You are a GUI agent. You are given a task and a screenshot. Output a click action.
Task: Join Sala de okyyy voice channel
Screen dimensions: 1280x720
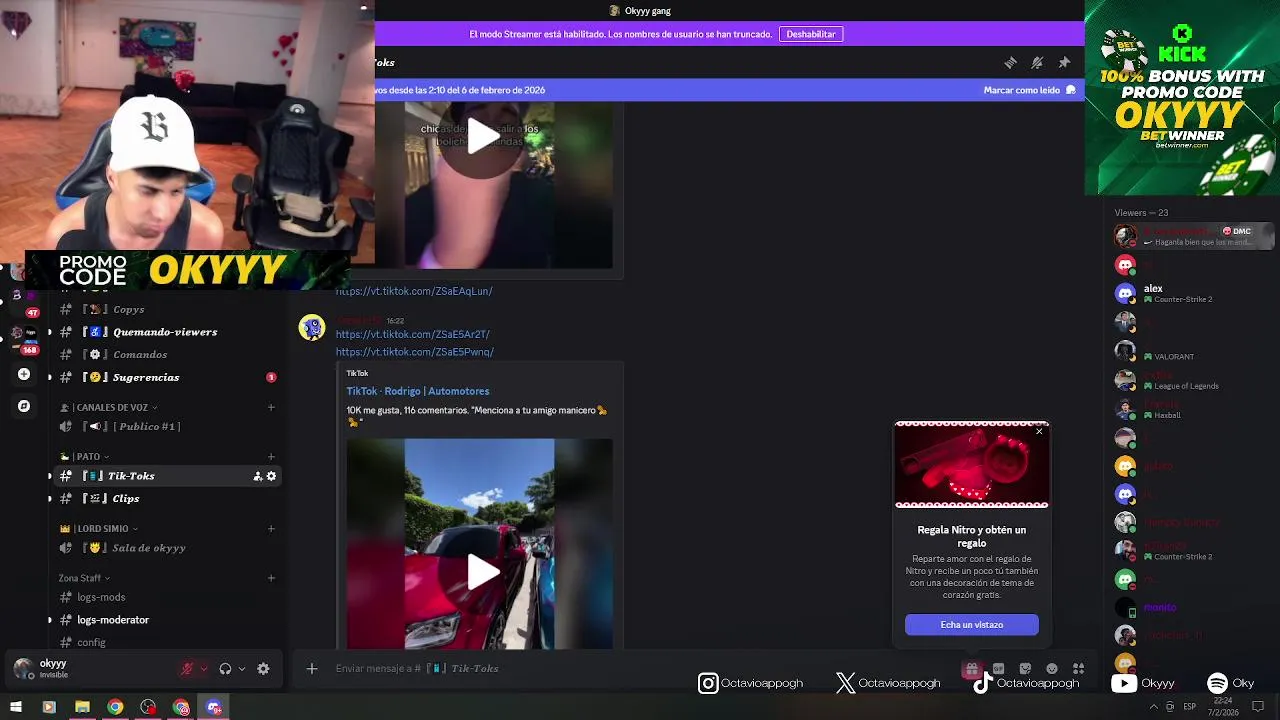pos(165,548)
